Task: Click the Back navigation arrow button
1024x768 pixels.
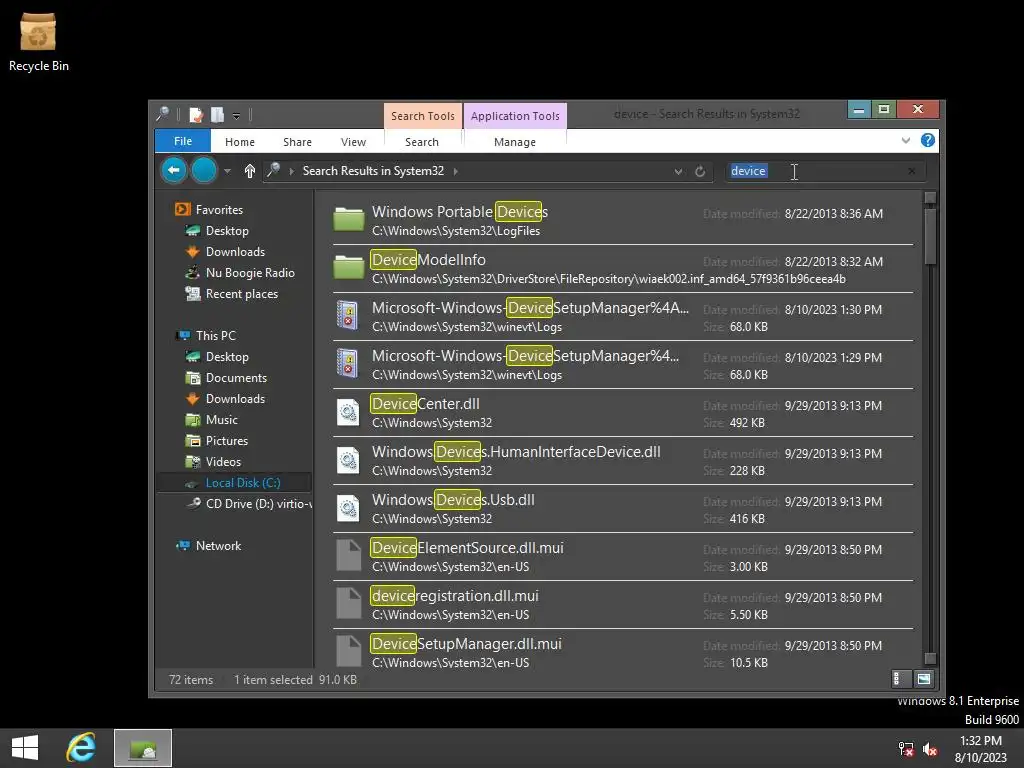Action: pos(174,171)
